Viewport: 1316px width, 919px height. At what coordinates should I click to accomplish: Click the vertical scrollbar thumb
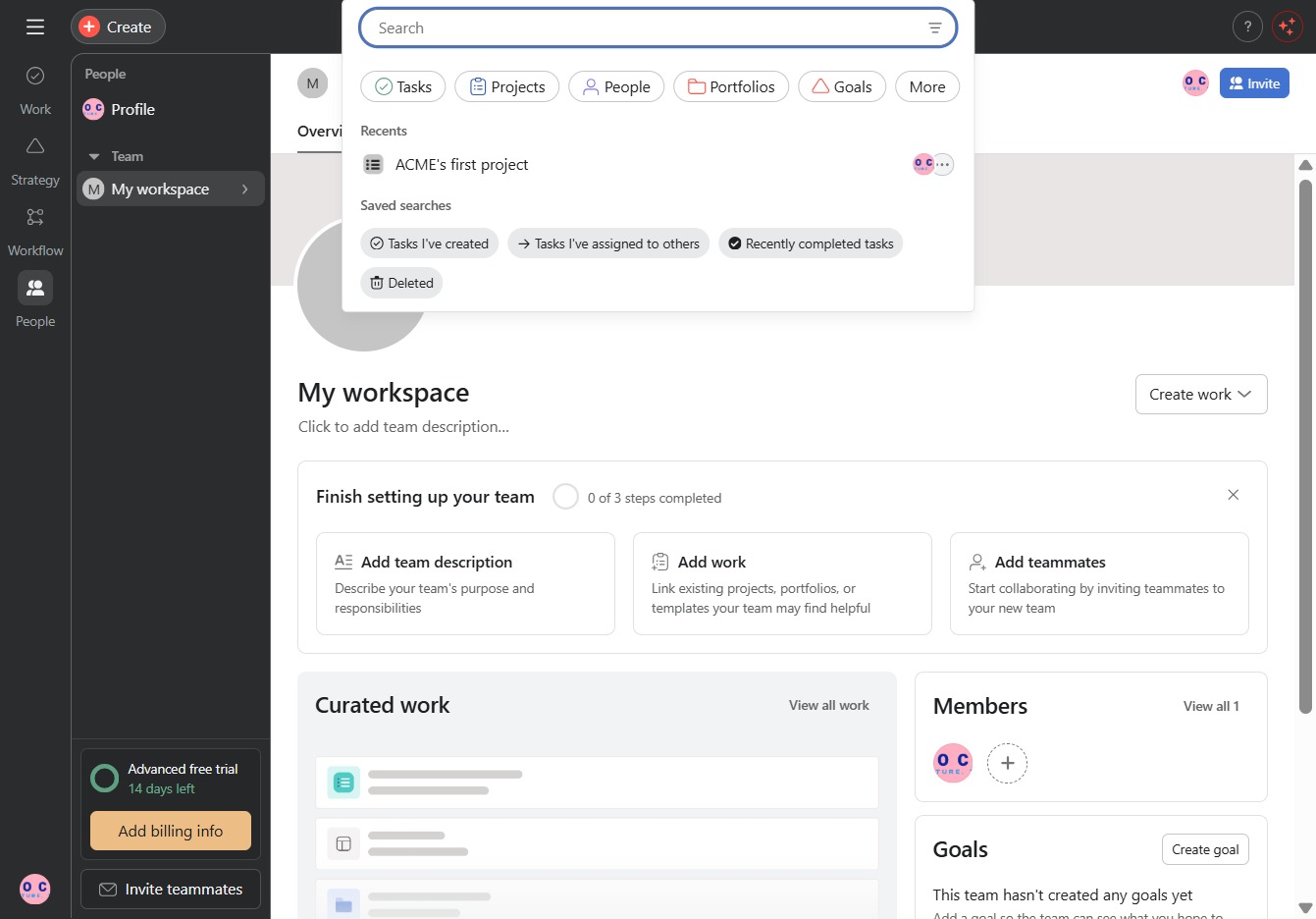[x=1305, y=446]
